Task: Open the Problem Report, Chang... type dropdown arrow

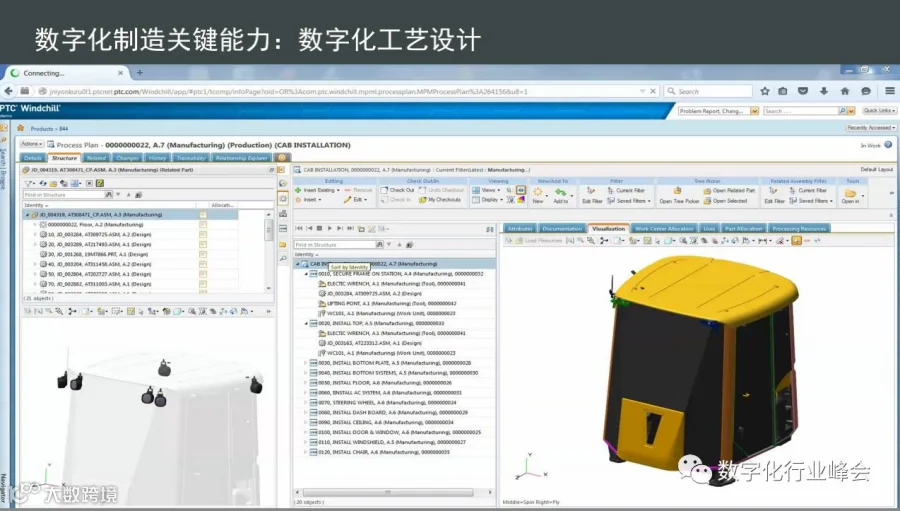Action: (754, 111)
